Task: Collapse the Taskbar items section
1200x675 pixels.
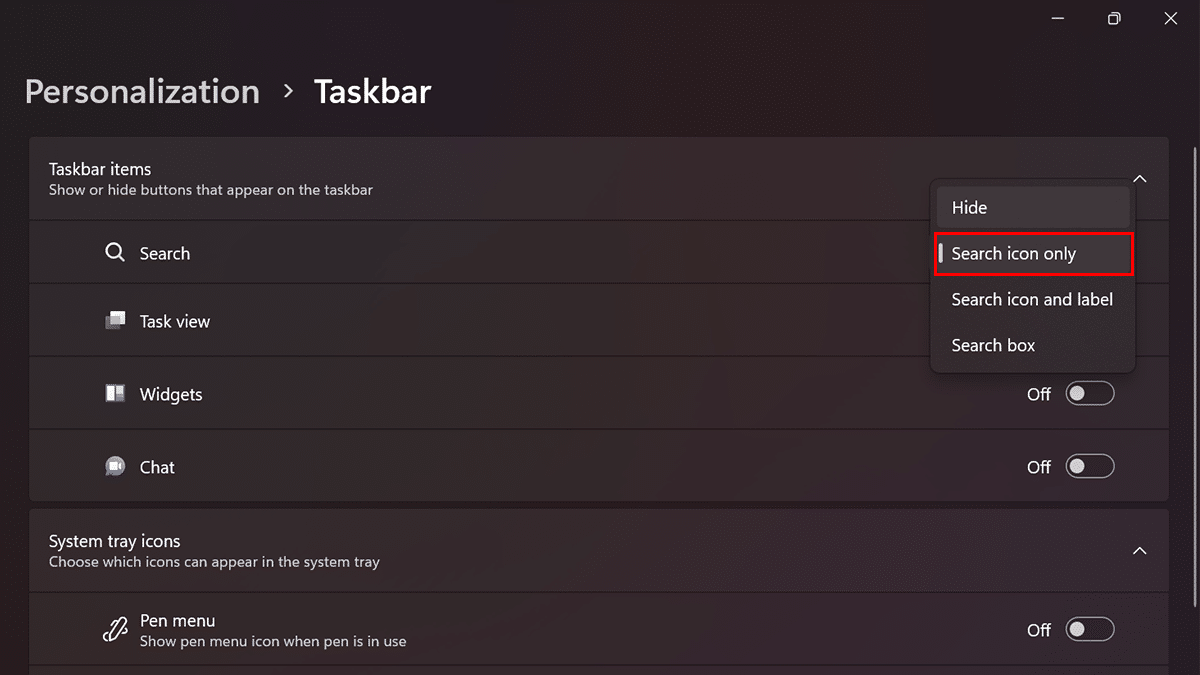Action: click(x=1140, y=179)
